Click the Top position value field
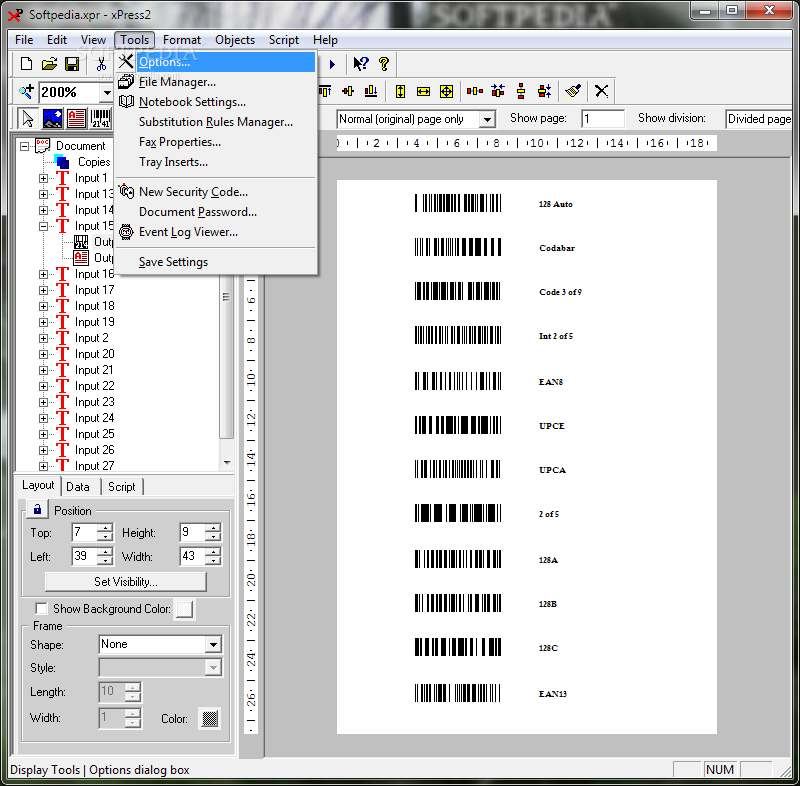 coord(84,533)
